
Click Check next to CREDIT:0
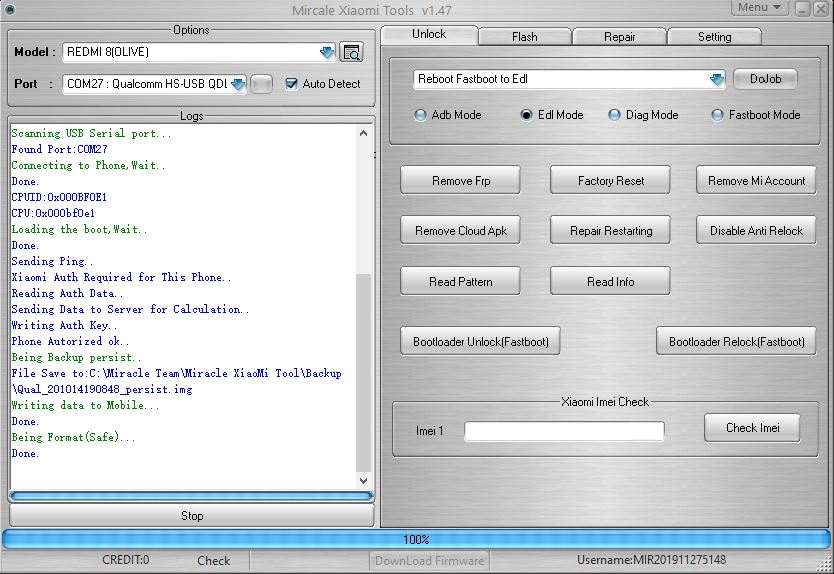[x=213, y=561]
